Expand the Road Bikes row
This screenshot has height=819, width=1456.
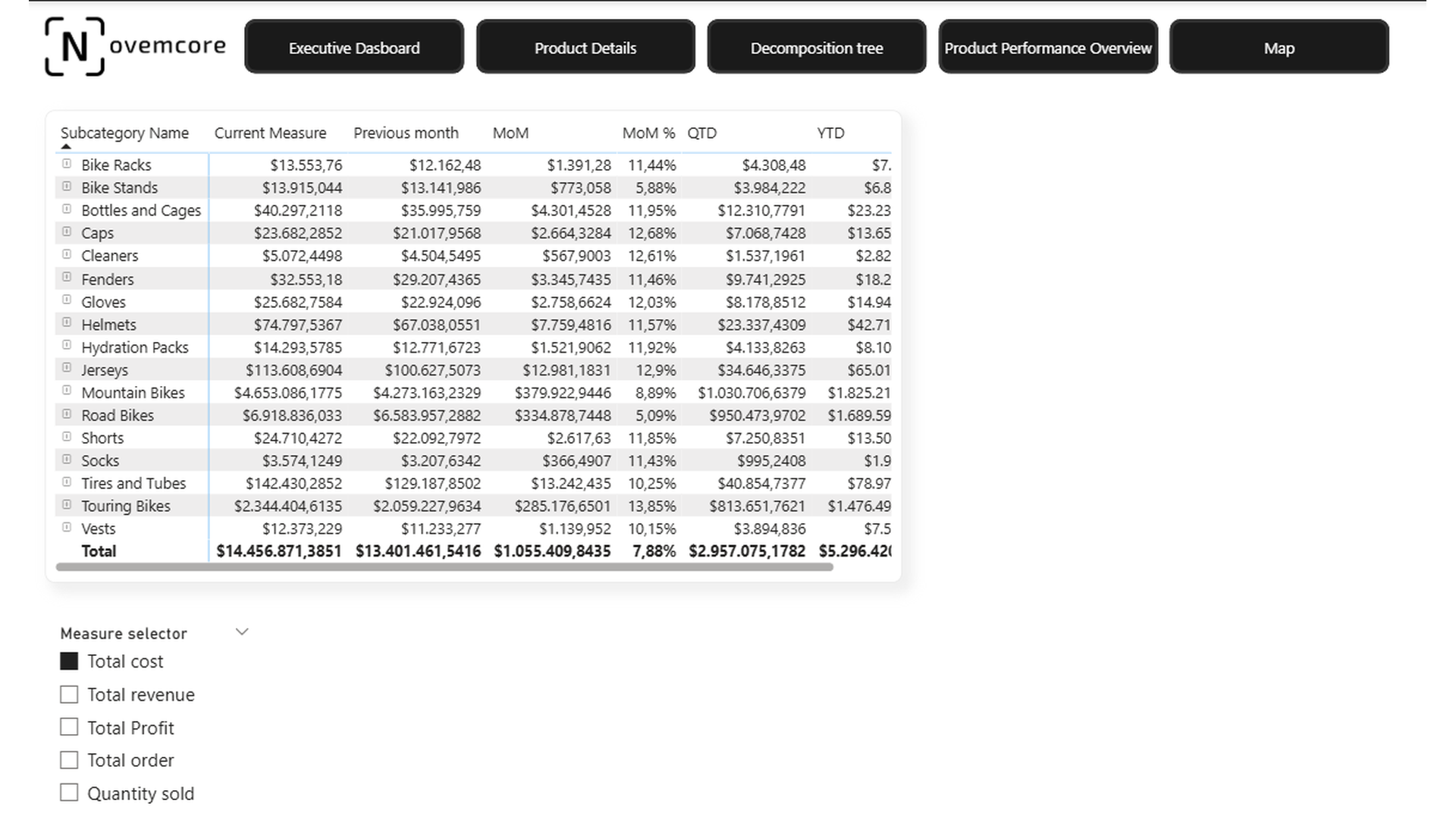pyautogui.click(x=67, y=414)
